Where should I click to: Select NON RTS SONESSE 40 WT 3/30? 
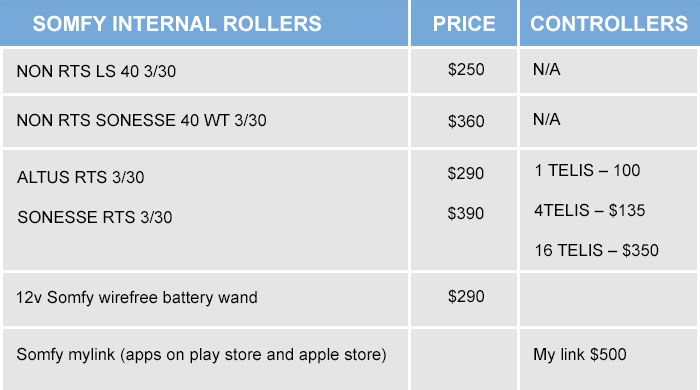[x=142, y=120]
